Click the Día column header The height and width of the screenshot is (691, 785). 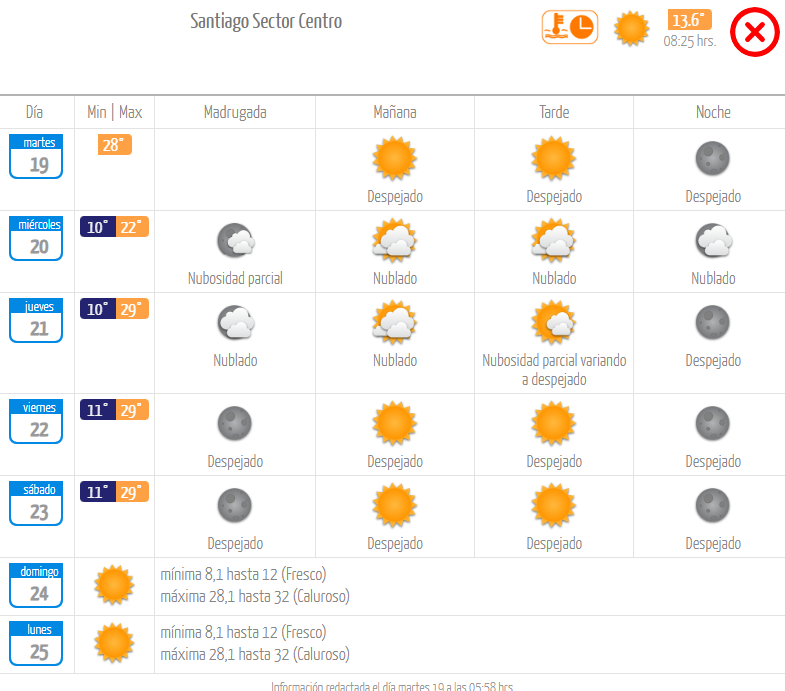pyautogui.click(x=34, y=112)
